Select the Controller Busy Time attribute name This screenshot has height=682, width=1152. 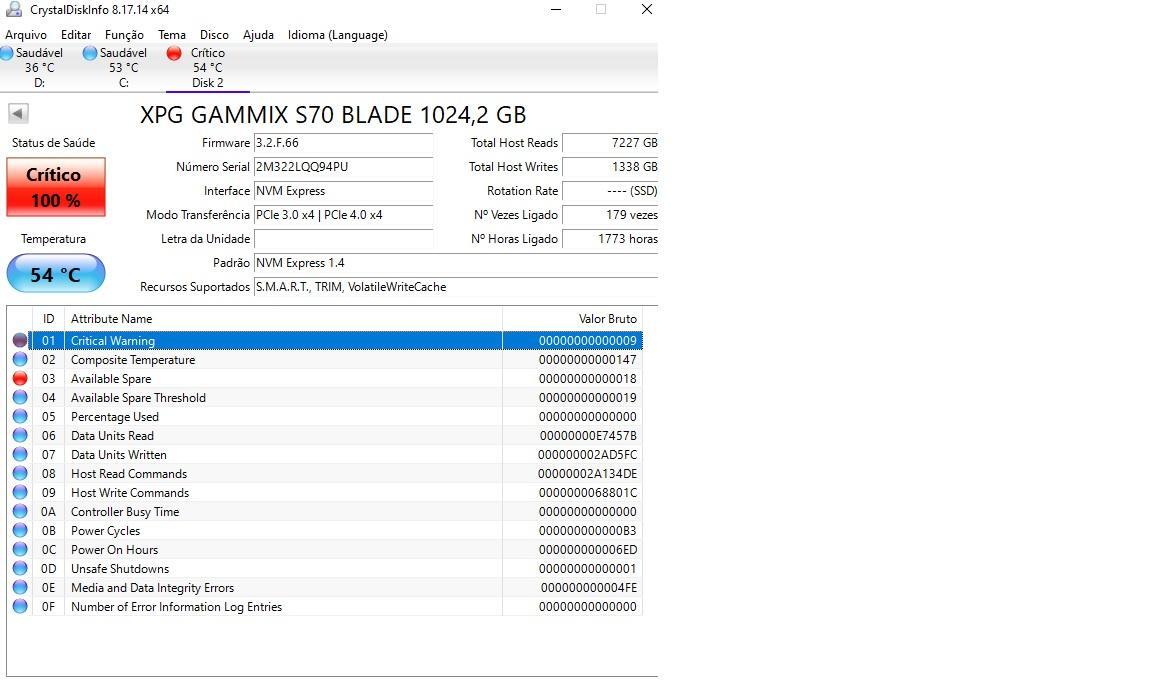click(x=125, y=512)
